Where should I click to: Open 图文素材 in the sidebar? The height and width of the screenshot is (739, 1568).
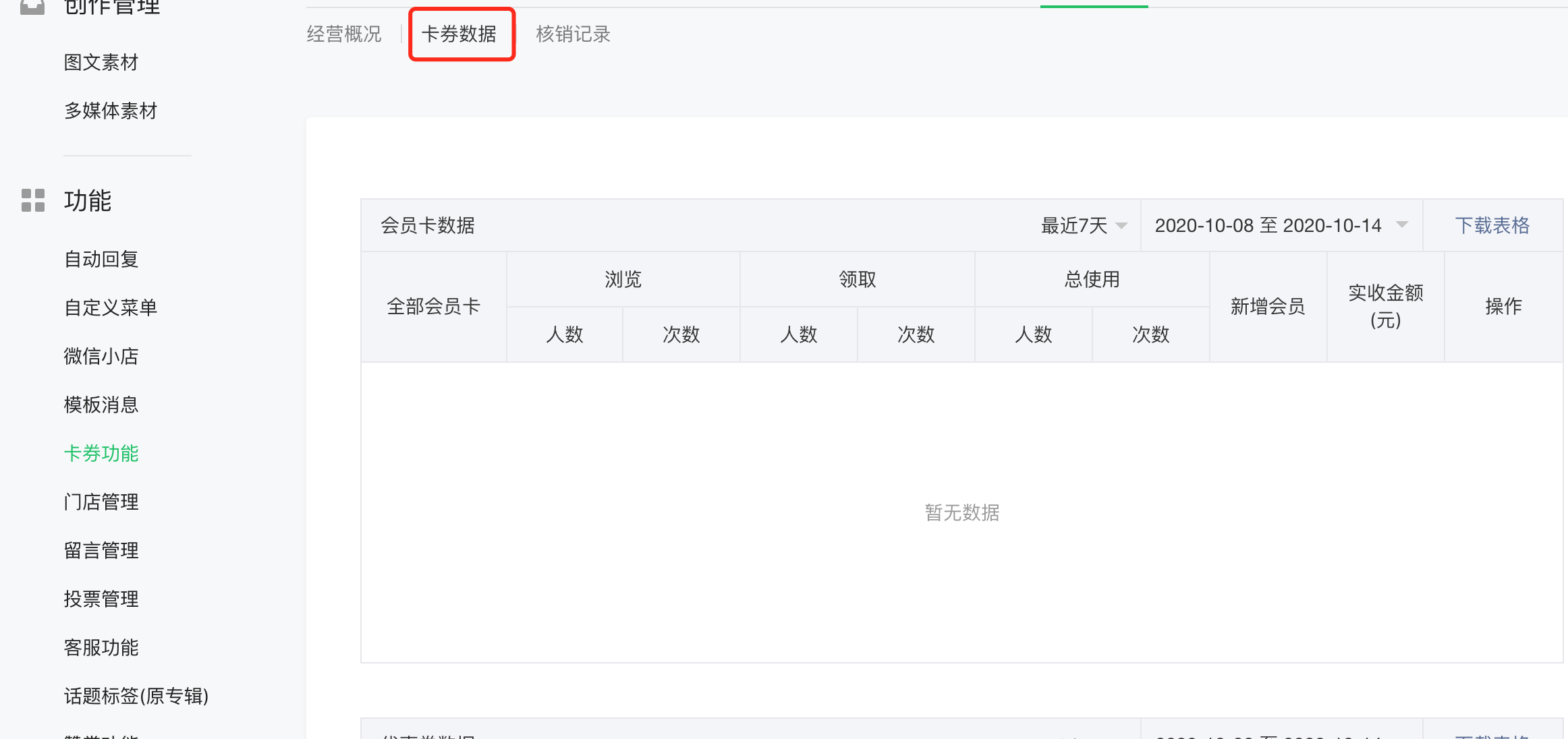[101, 62]
